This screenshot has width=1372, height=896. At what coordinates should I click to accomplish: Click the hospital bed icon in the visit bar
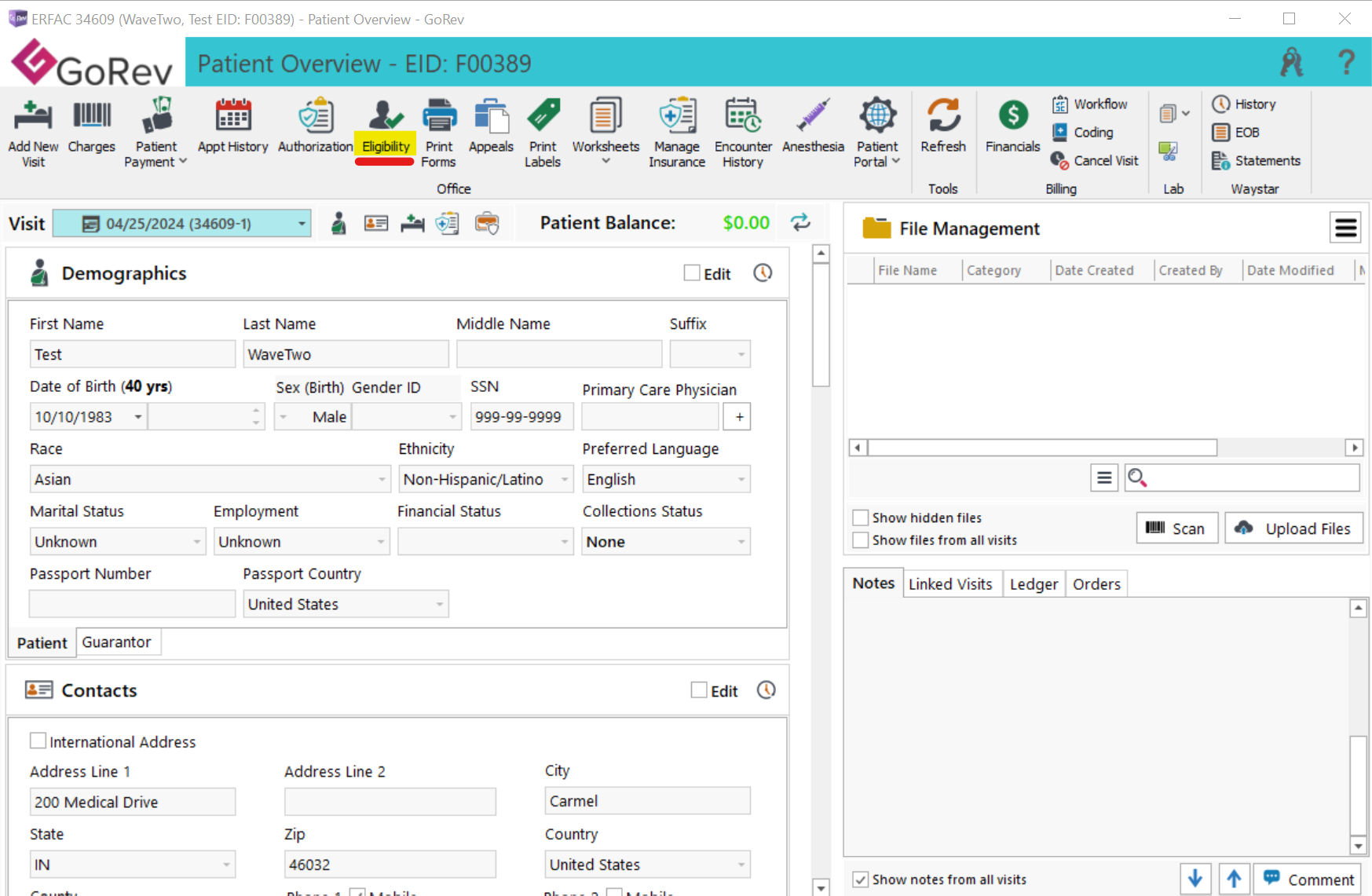[412, 223]
